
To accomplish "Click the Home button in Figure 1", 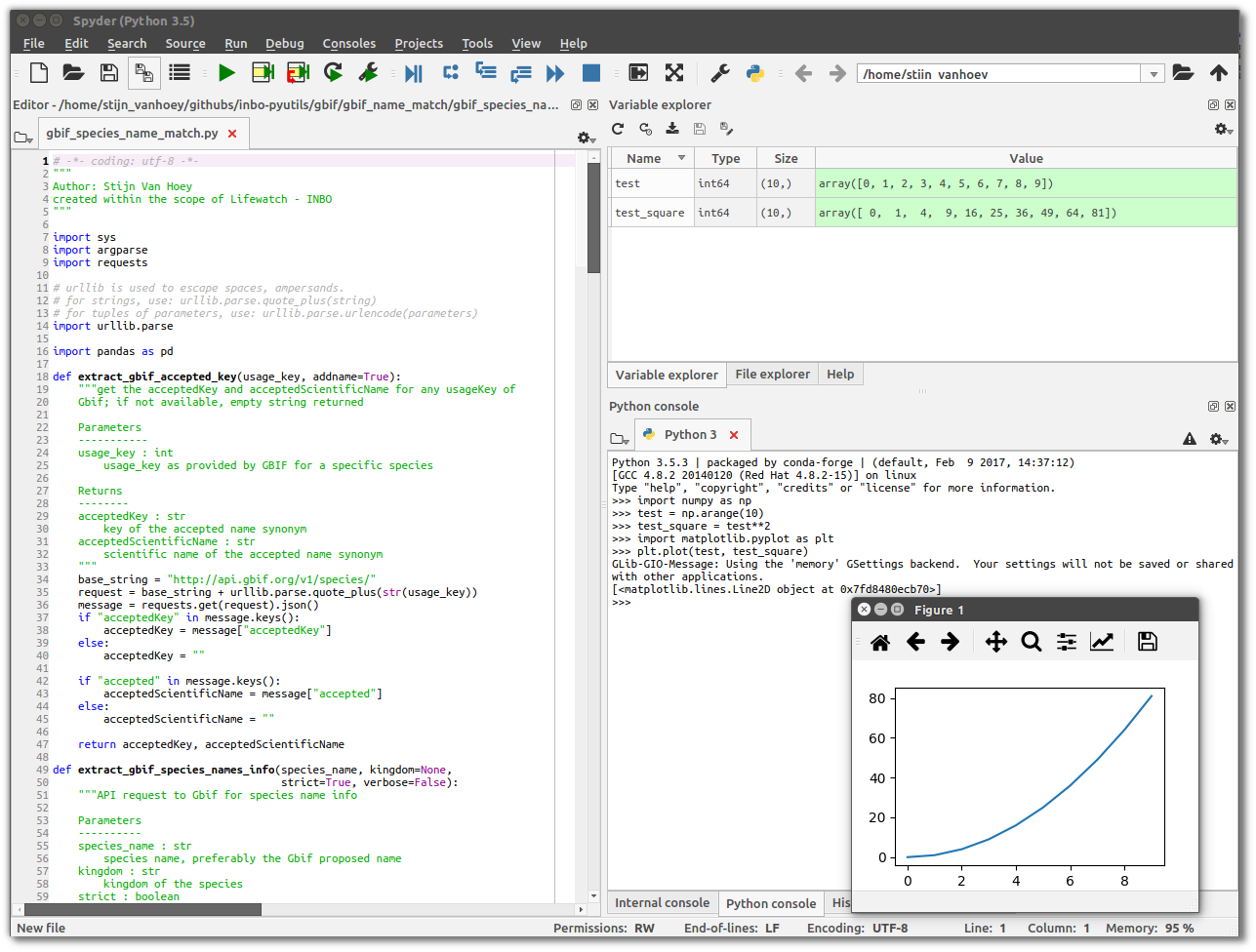I will point(880,642).
